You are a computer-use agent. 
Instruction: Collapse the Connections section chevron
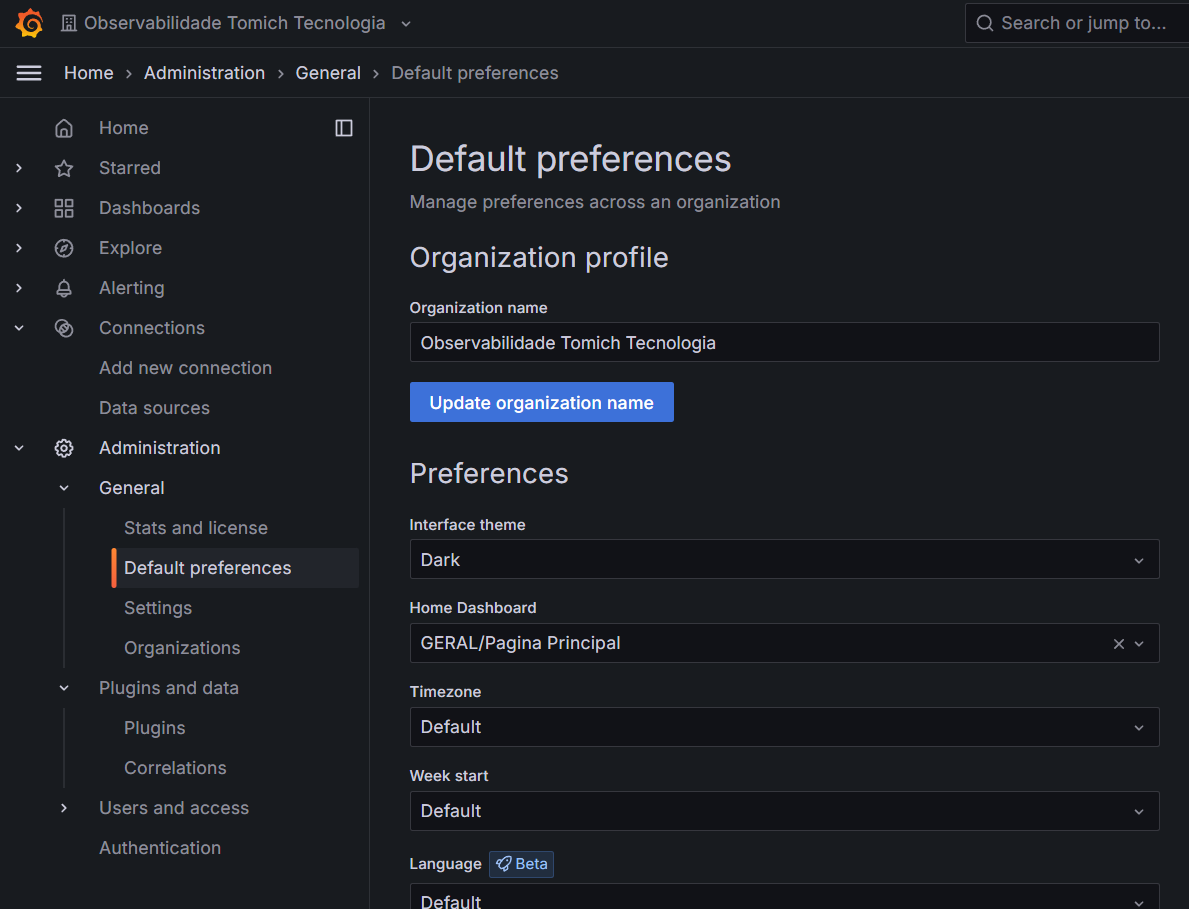(x=19, y=328)
